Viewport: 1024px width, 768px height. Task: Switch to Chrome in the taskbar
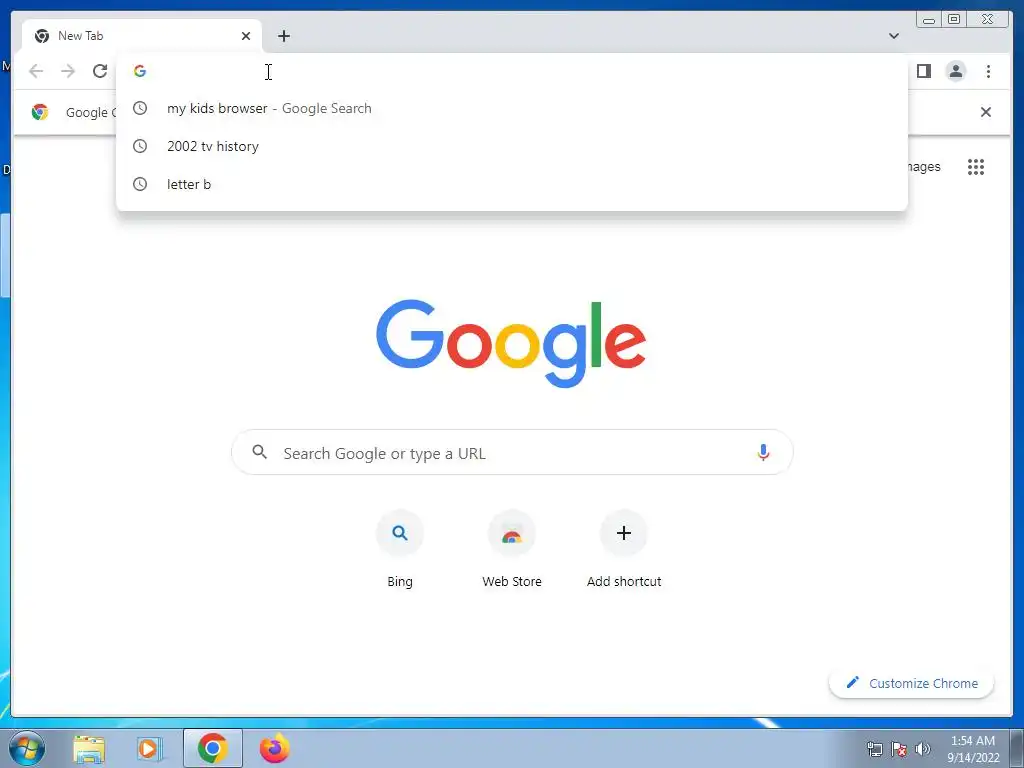[213, 748]
